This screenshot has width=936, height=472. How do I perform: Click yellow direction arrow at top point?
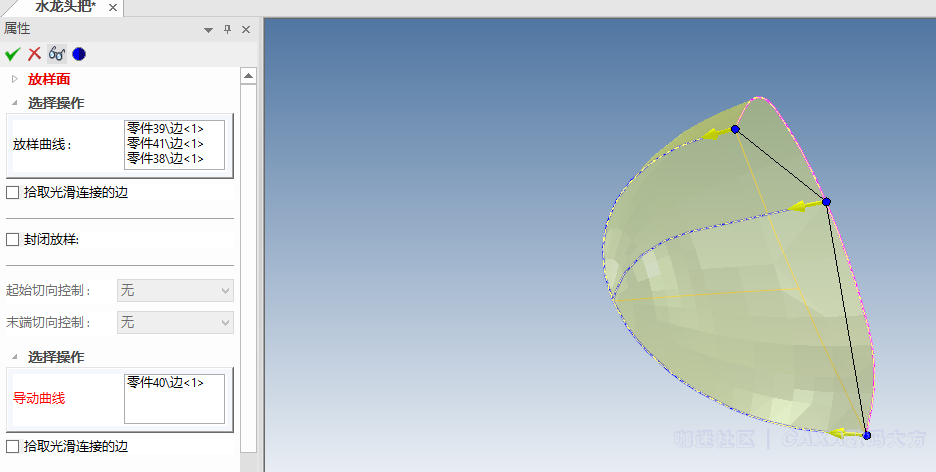tap(716, 134)
